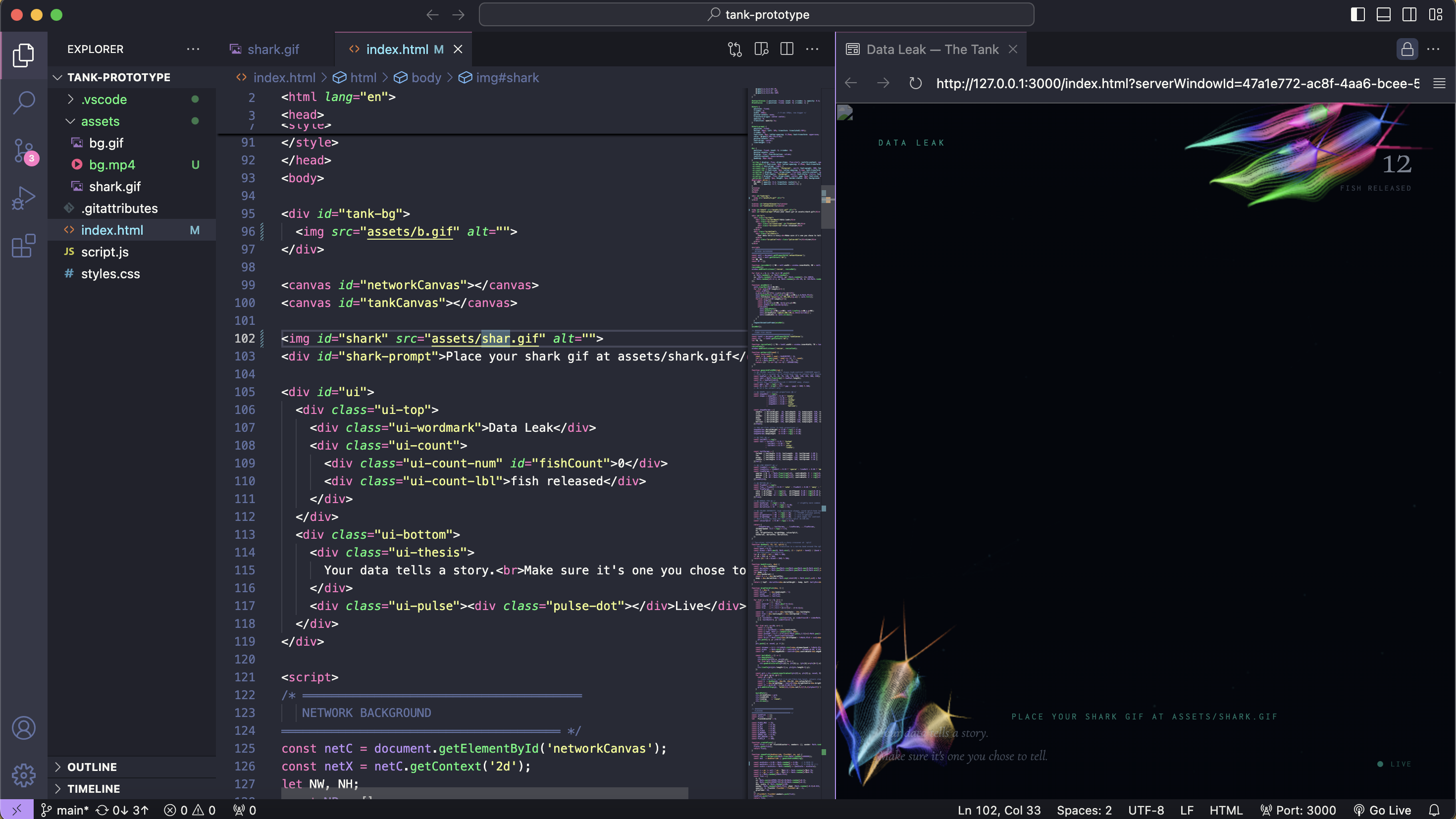This screenshot has height=819, width=1456.
Task: Open the Search view in activity bar
Action: coord(24,103)
